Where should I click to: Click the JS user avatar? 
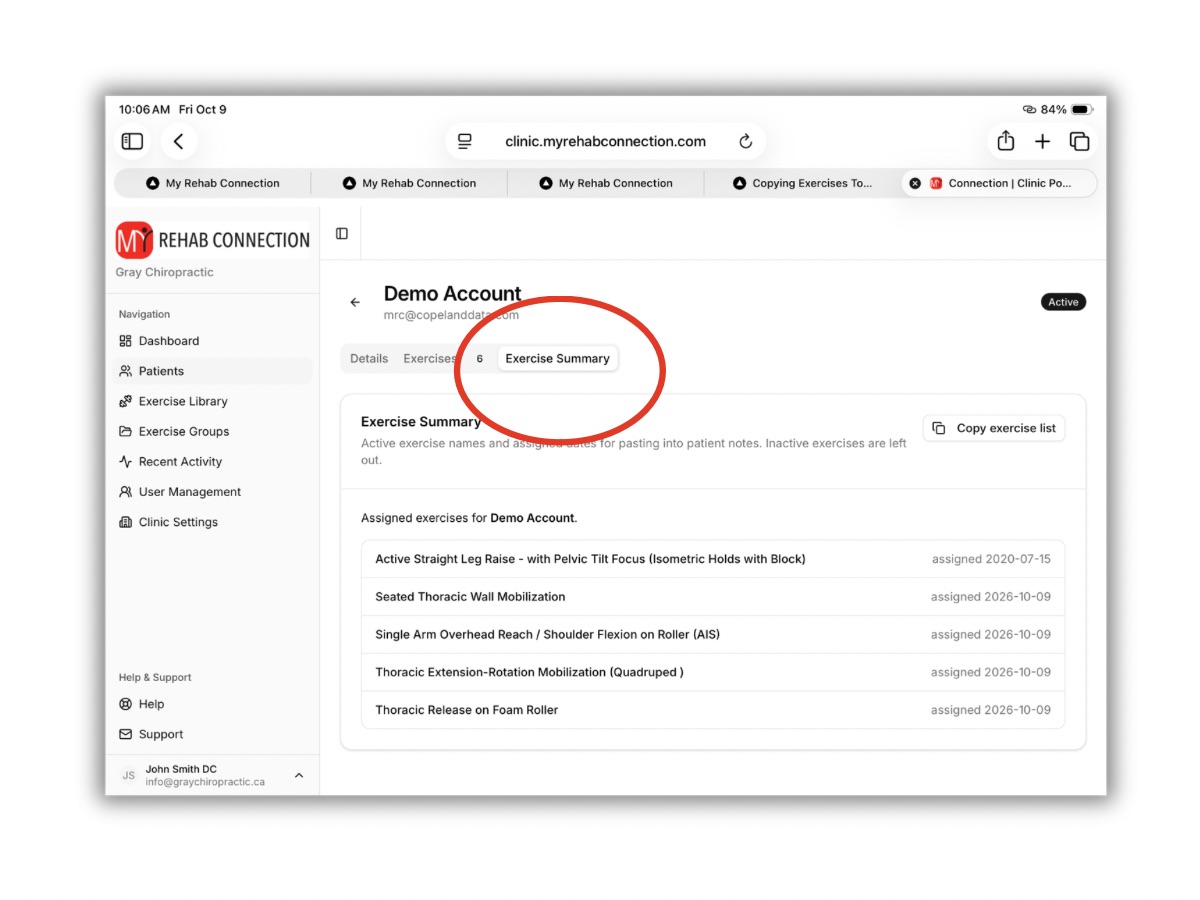128,776
